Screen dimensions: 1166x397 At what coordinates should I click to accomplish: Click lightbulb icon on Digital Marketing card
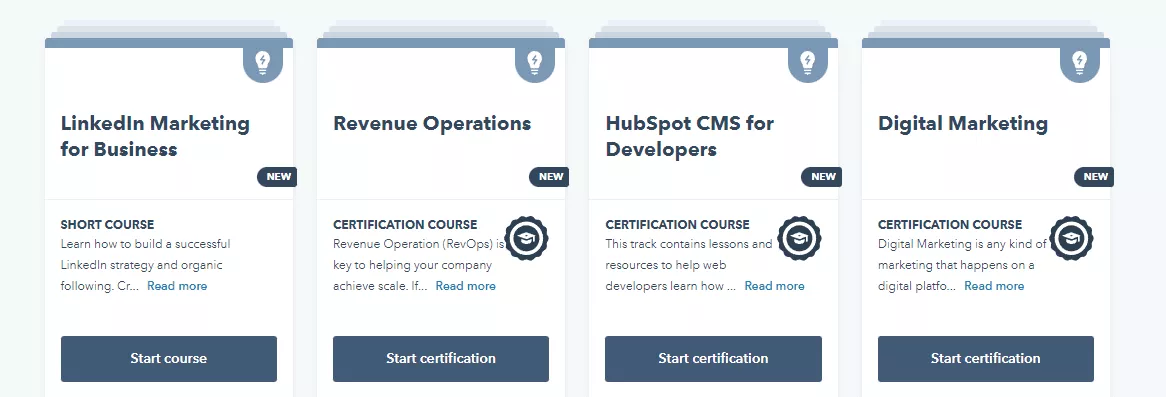1080,63
